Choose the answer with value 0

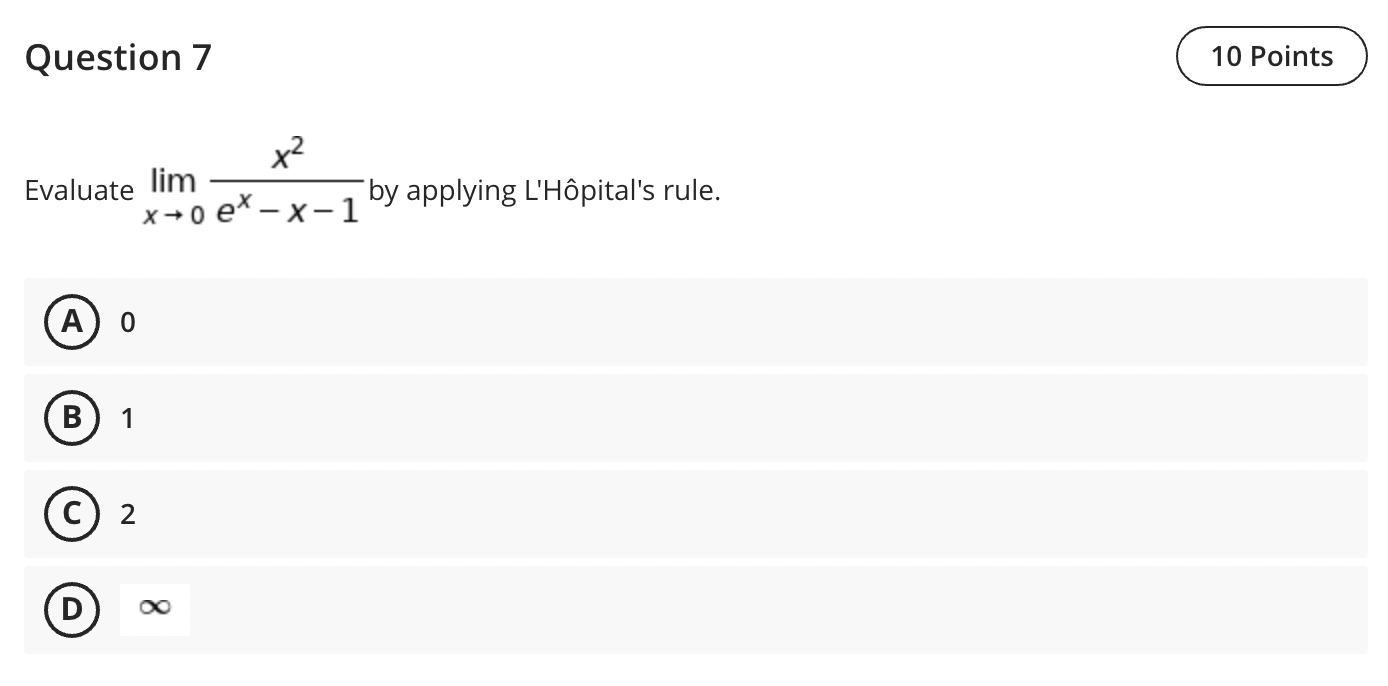(x=126, y=322)
